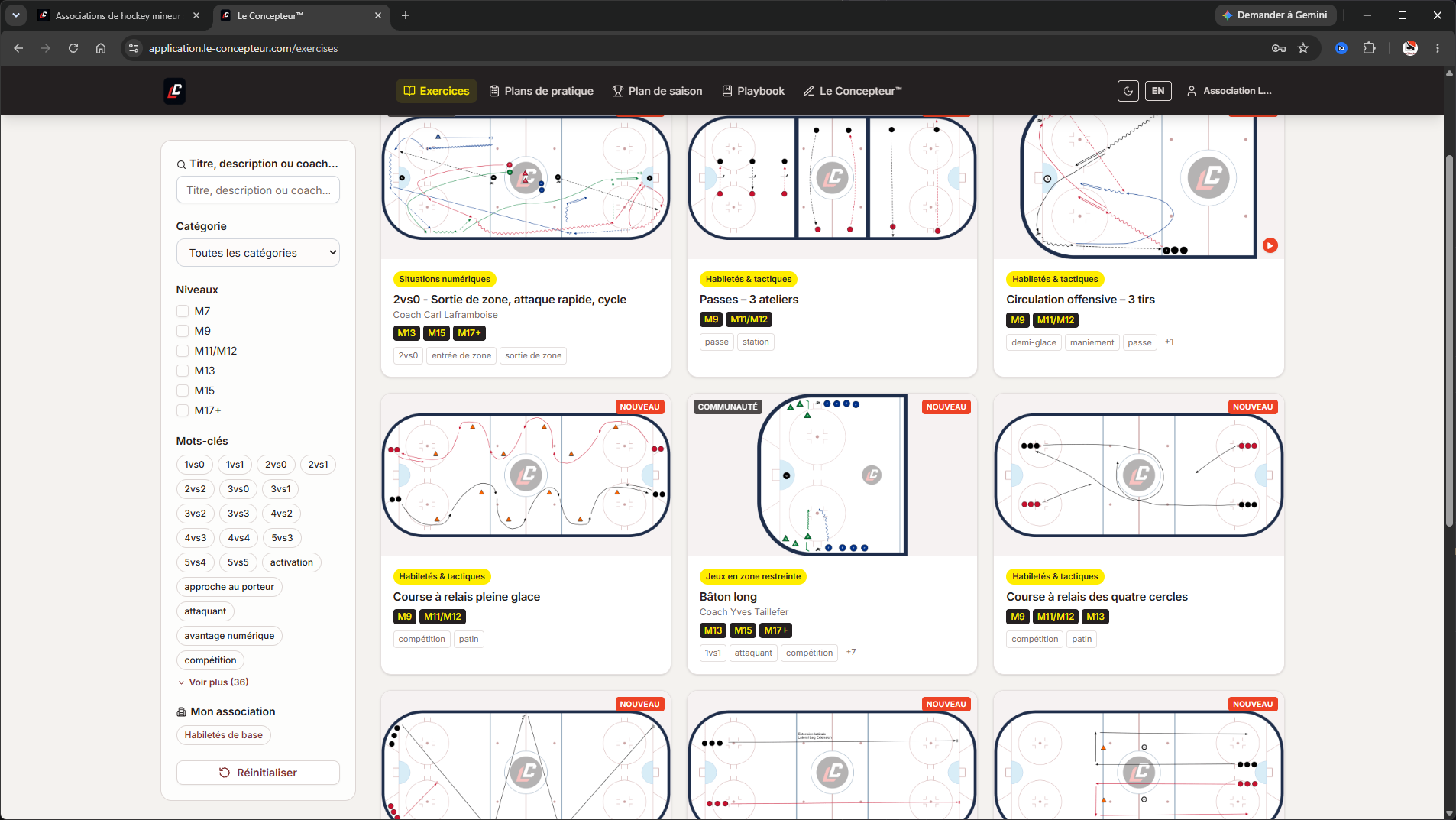1456x820 pixels.
Task: Toggle dark mode moon icon
Action: pos(1128,91)
